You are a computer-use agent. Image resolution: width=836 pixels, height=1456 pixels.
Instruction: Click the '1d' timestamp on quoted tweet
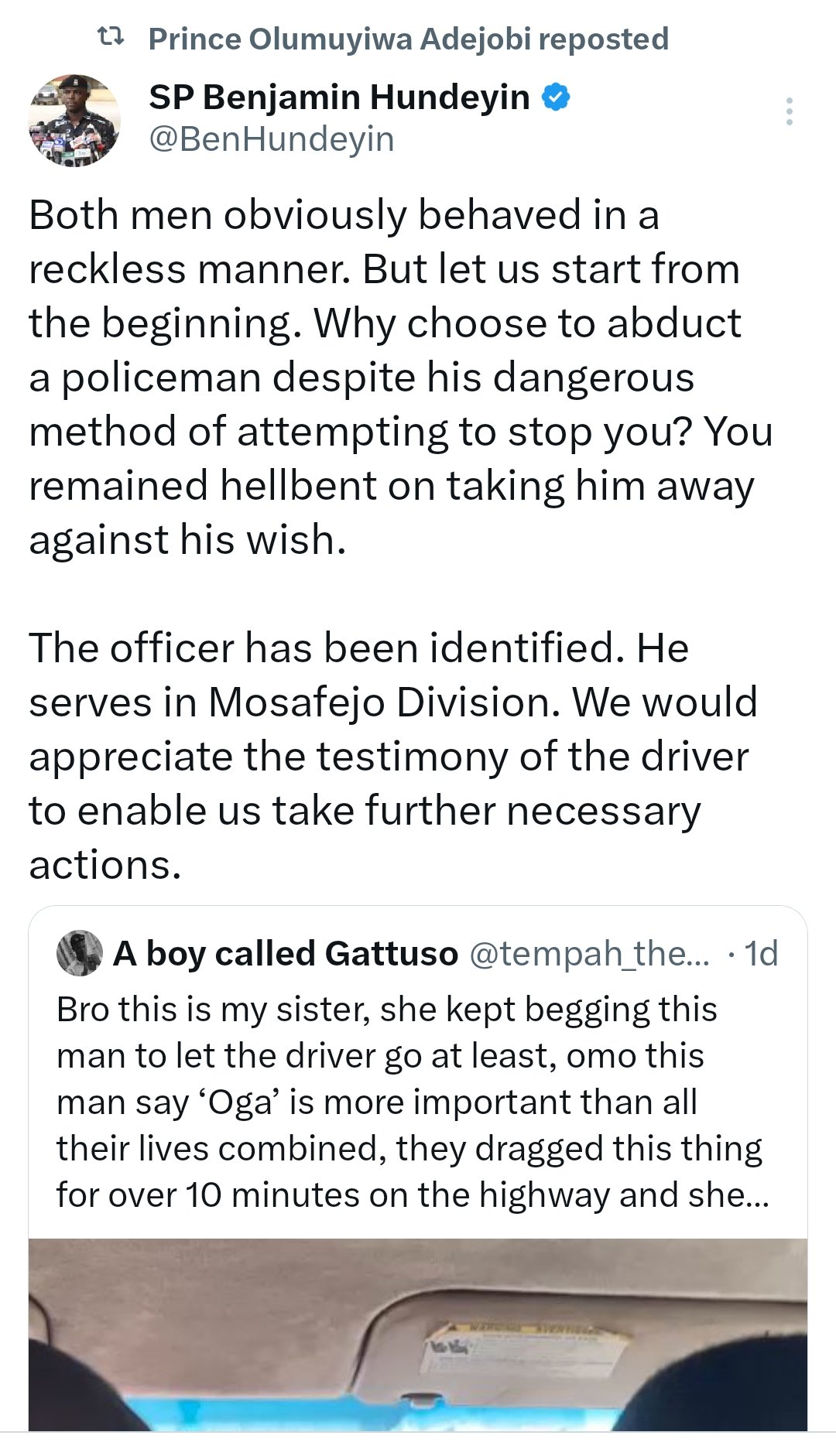pos(761,954)
